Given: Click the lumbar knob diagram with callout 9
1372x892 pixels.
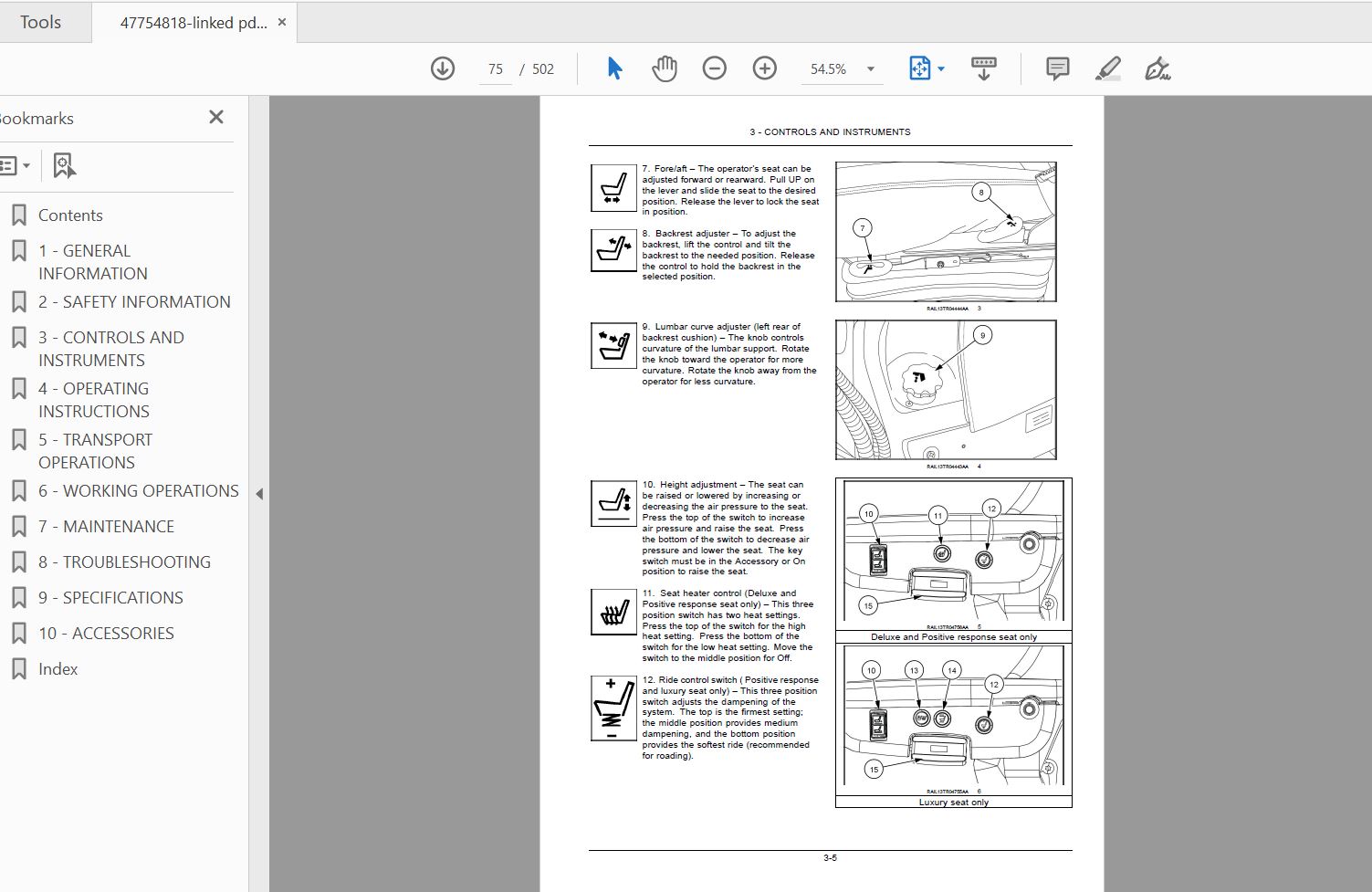Looking at the screenshot, I should (x=946, y=390).
